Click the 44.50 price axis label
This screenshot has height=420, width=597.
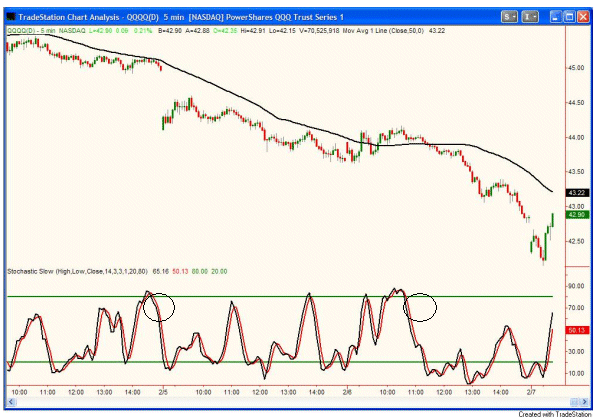(576, 103)
